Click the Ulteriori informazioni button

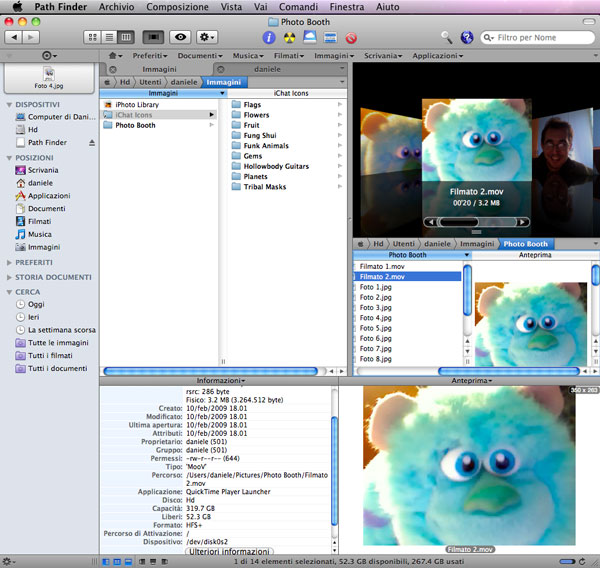229,552
